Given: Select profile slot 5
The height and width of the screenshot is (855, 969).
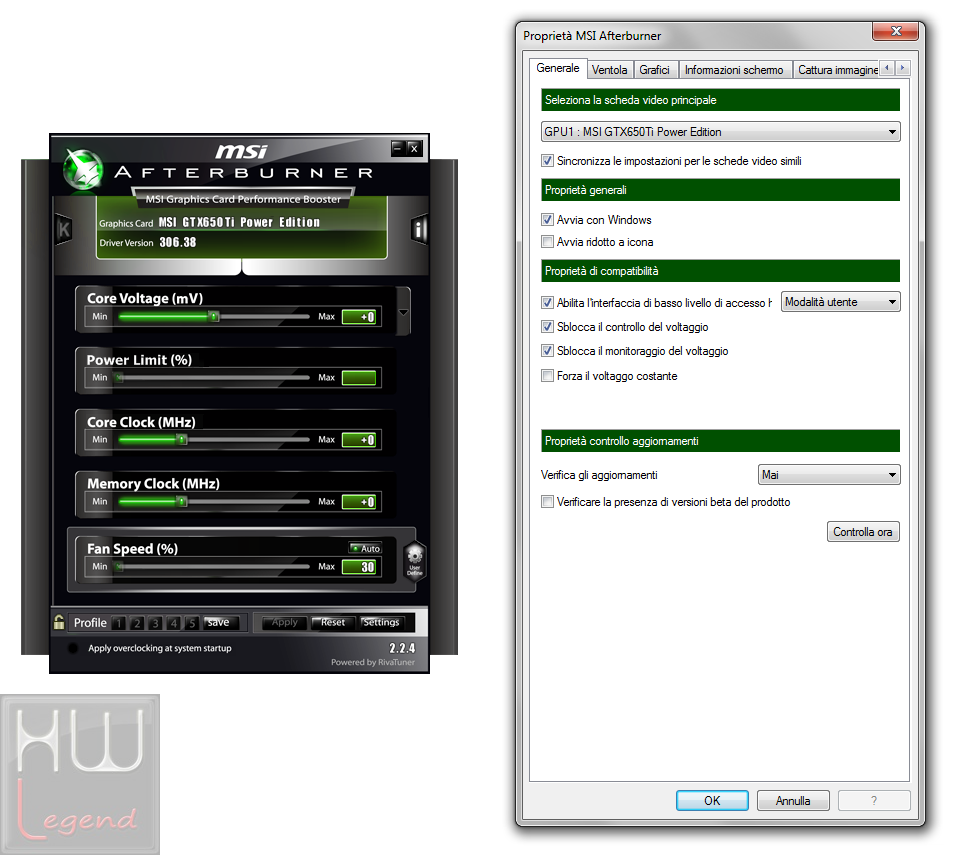Looking at the screenshot, I should pos(192,623).
